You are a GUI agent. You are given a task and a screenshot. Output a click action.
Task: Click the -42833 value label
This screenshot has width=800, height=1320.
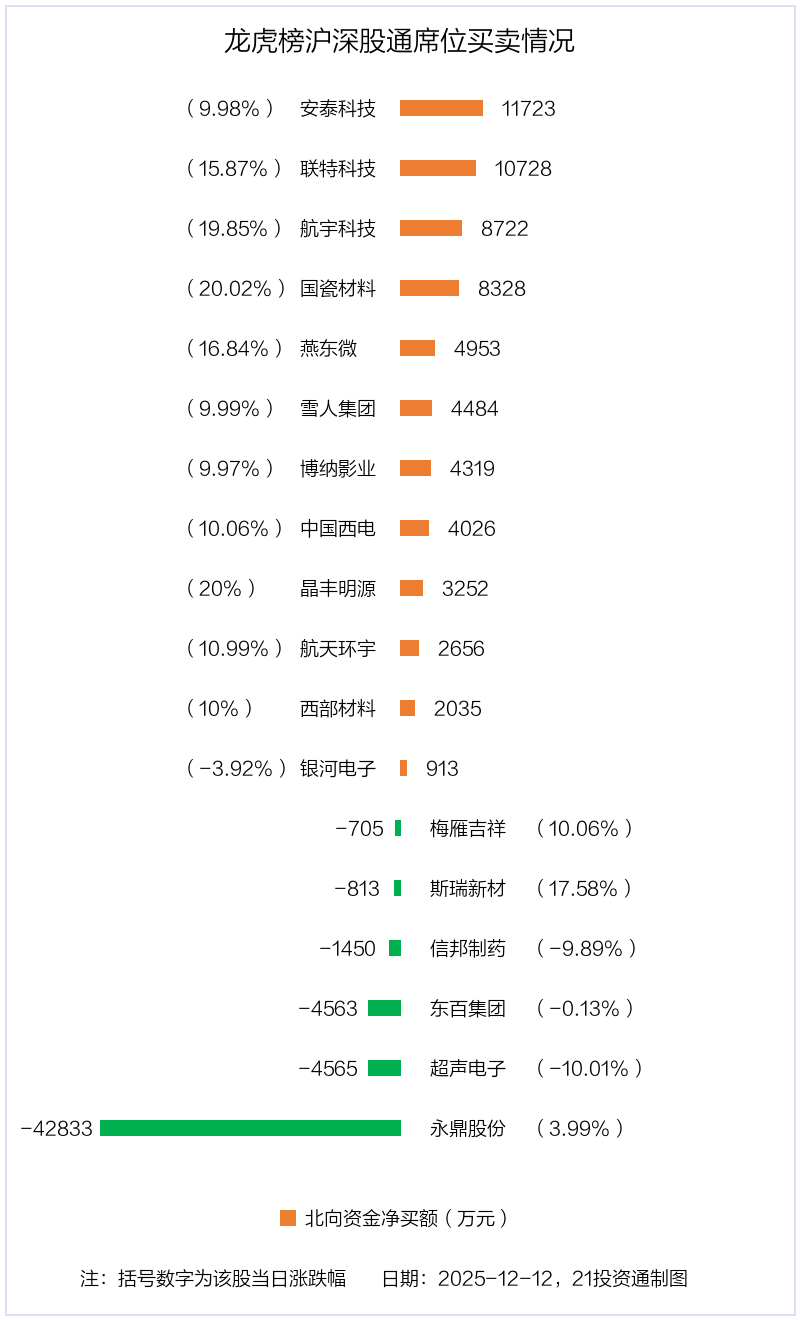[57, 1128]
